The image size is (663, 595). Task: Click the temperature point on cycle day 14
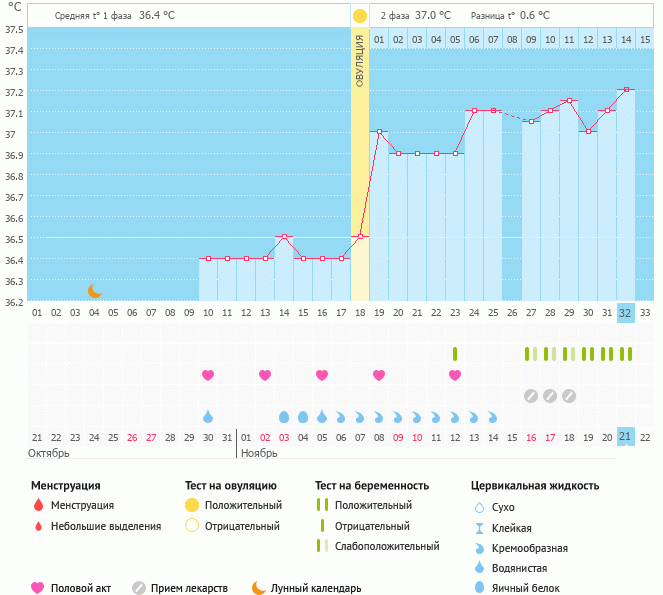click(284, 237)
